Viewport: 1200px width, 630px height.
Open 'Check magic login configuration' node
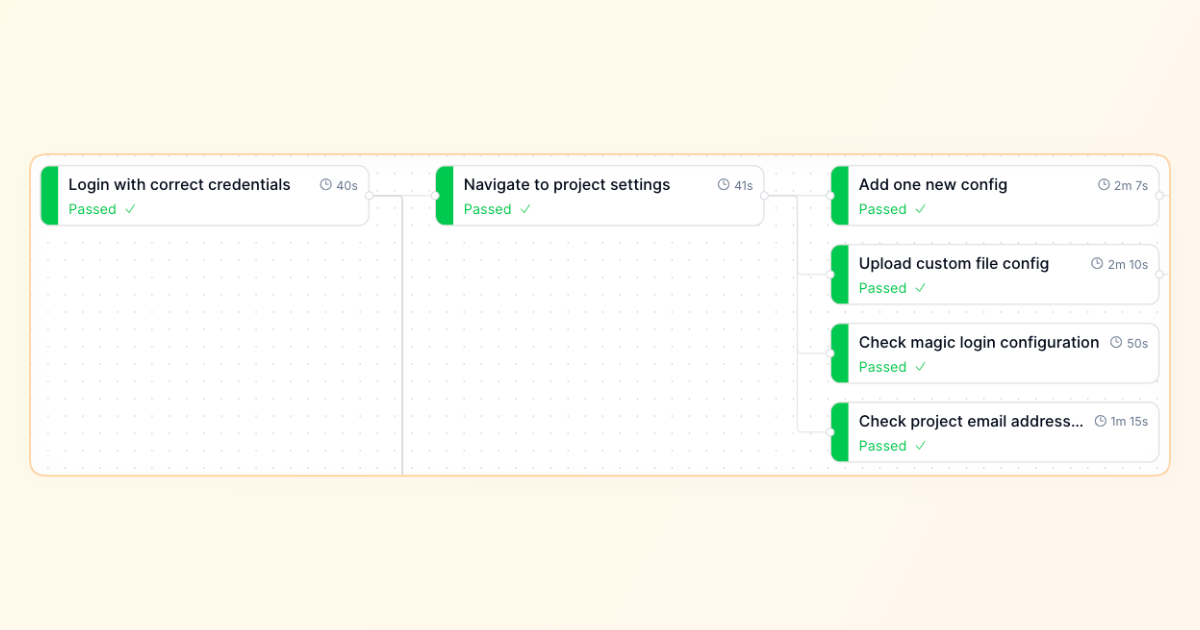pos(978,343)
